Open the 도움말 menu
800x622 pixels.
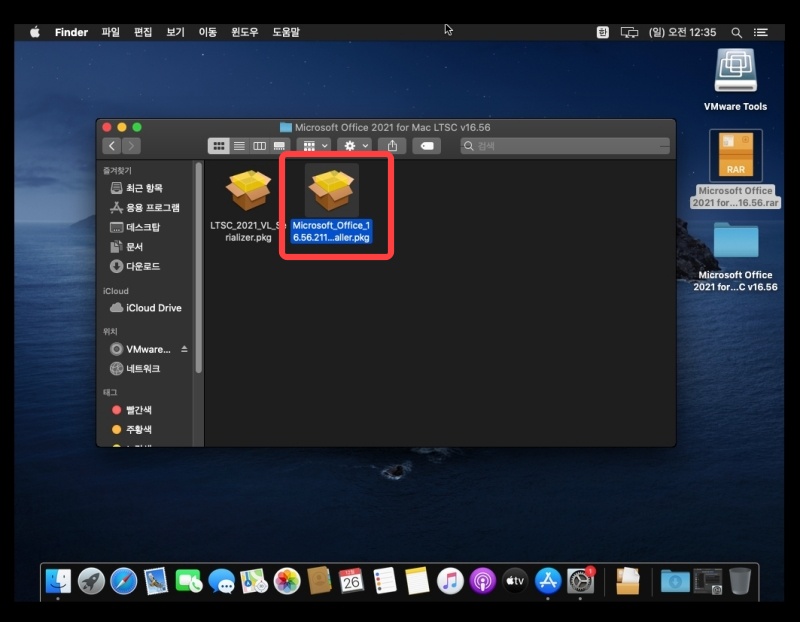click(286, 32)
